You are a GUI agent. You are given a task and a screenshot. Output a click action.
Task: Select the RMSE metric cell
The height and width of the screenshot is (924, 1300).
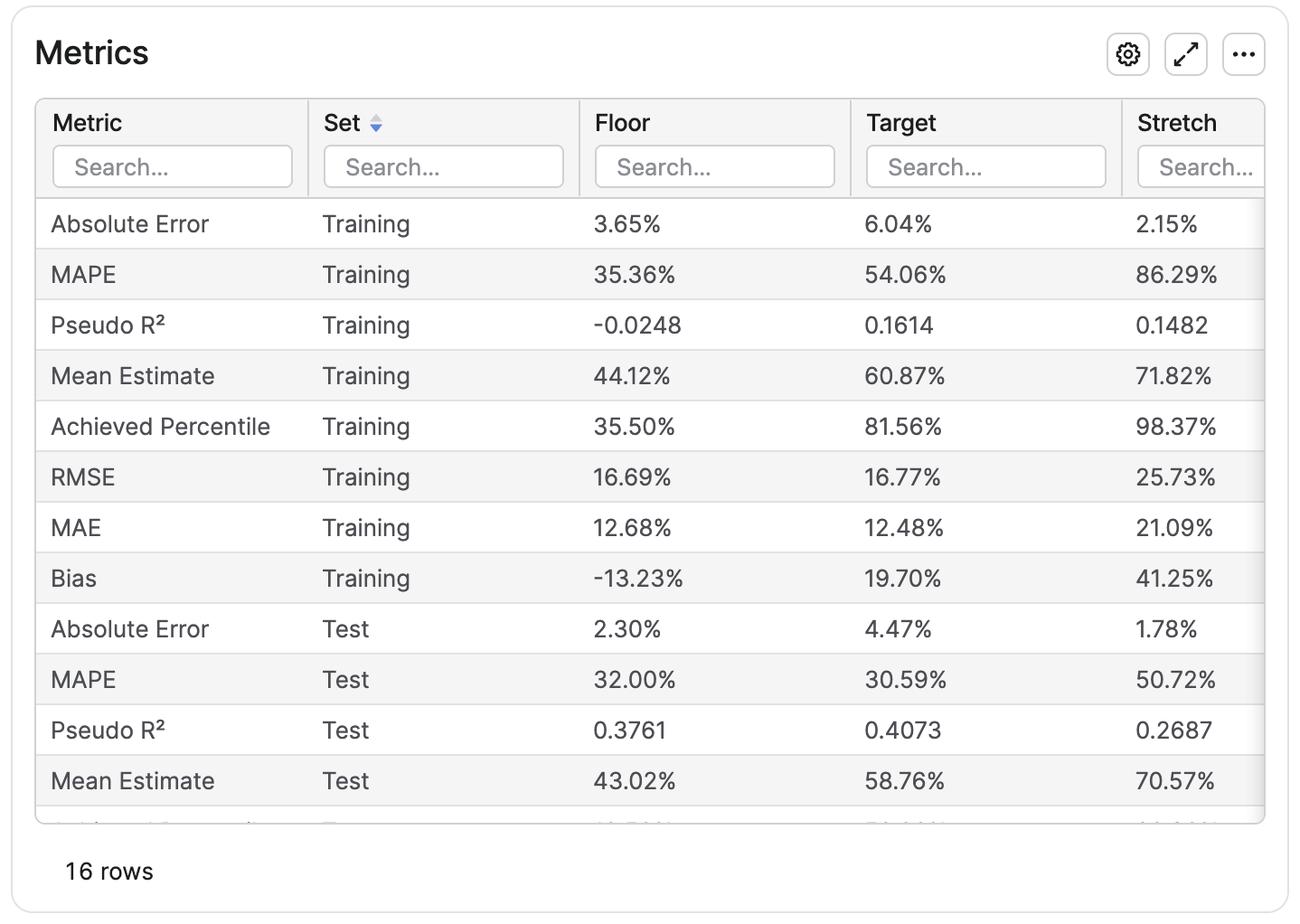[83, 477]
